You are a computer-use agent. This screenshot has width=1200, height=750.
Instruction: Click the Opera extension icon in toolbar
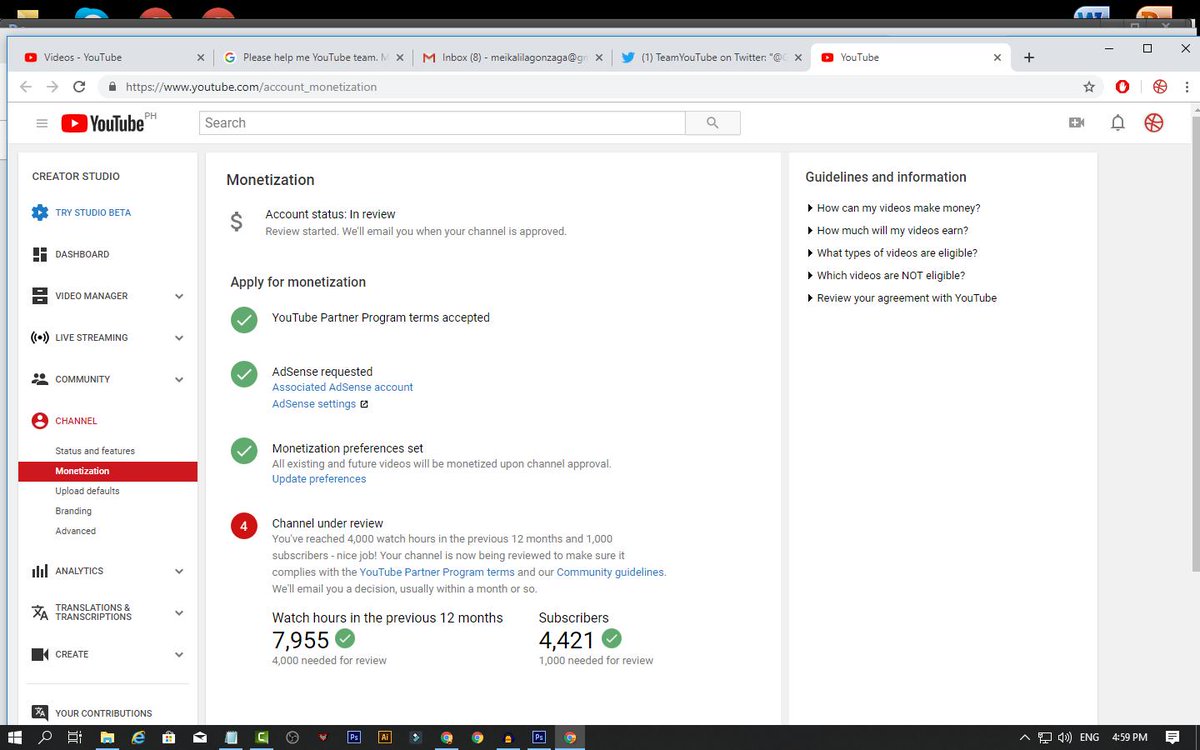click(x=1122, y=87)
